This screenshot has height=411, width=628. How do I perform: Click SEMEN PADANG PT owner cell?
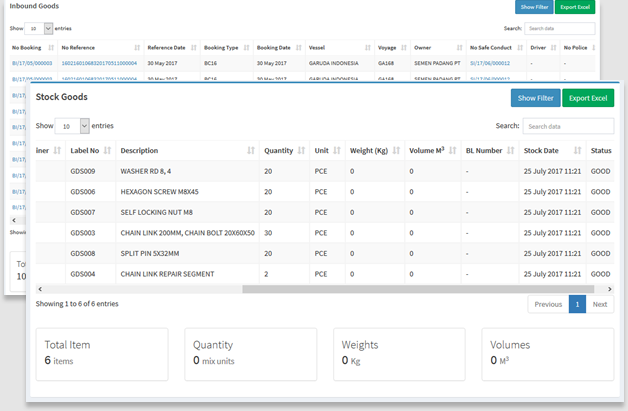[437, 63]
